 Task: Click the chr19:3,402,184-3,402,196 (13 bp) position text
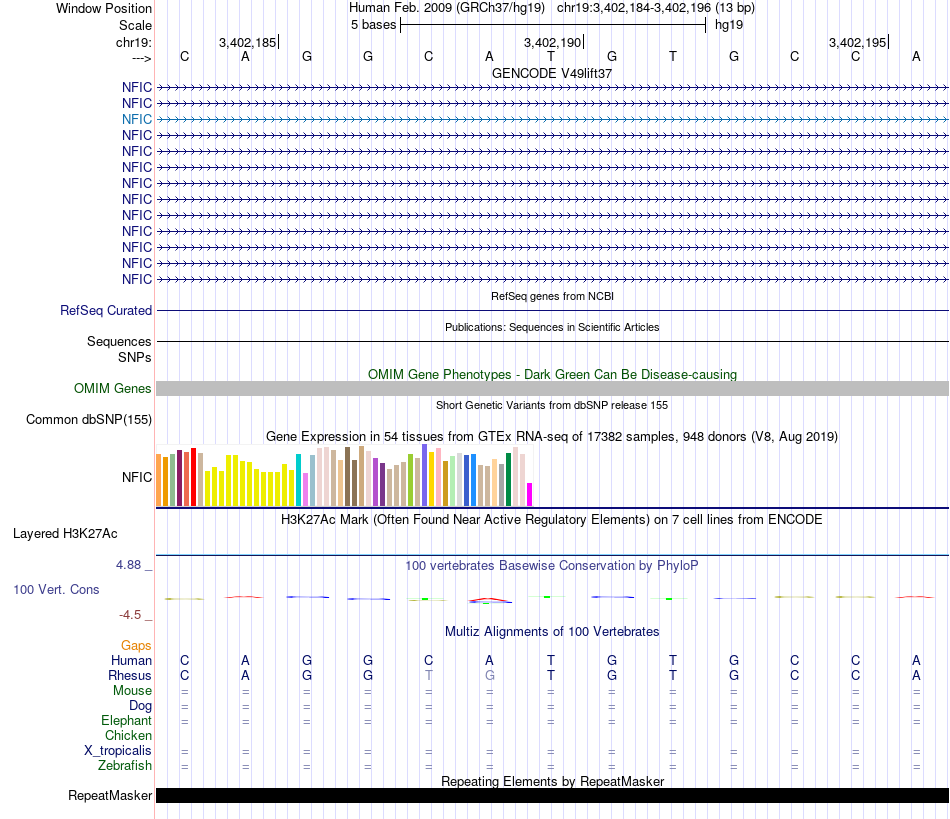click(x=656, y=8)
